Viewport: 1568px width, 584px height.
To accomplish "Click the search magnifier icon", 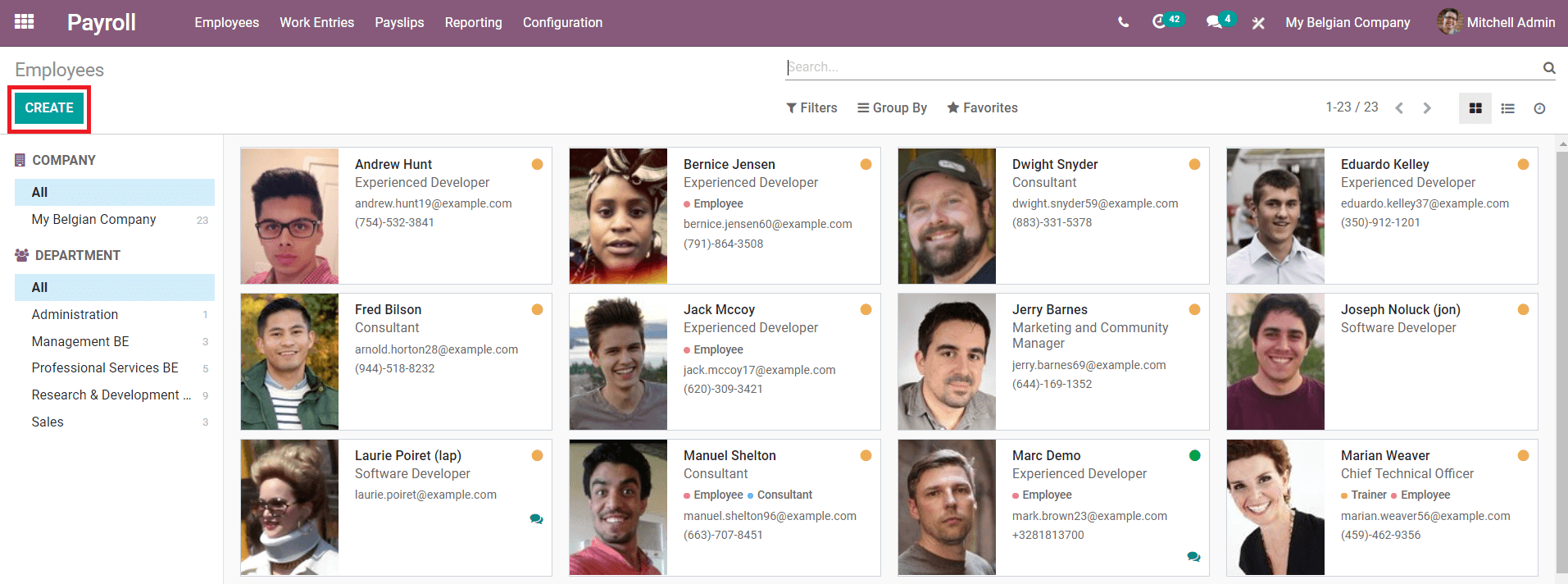I will pos(1548,67).
